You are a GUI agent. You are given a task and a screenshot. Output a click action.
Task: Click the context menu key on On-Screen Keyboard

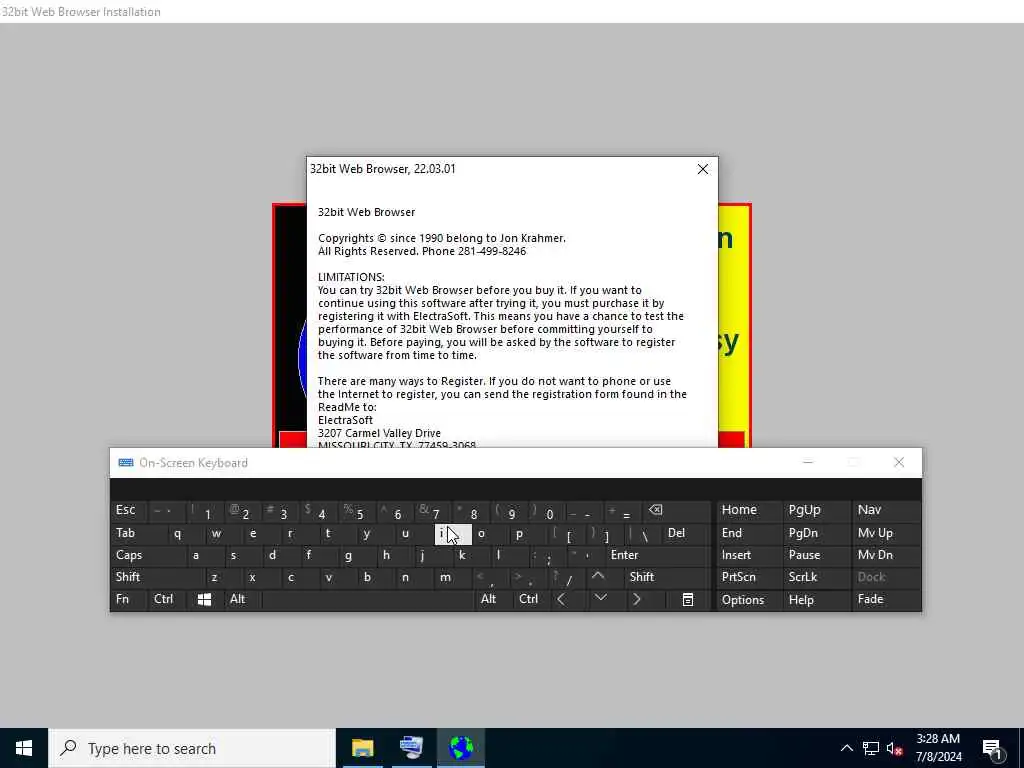click(688, 600)
